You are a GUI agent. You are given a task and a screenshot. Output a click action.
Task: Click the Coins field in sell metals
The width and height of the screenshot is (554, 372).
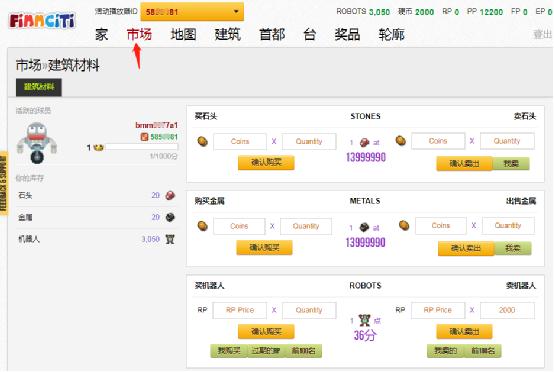coord(441,225)
